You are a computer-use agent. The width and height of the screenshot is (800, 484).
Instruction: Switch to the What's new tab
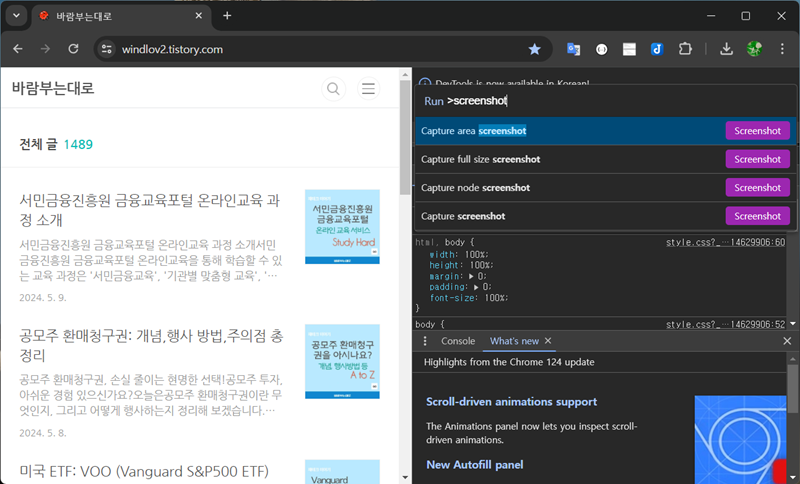[x=514, y=341]
